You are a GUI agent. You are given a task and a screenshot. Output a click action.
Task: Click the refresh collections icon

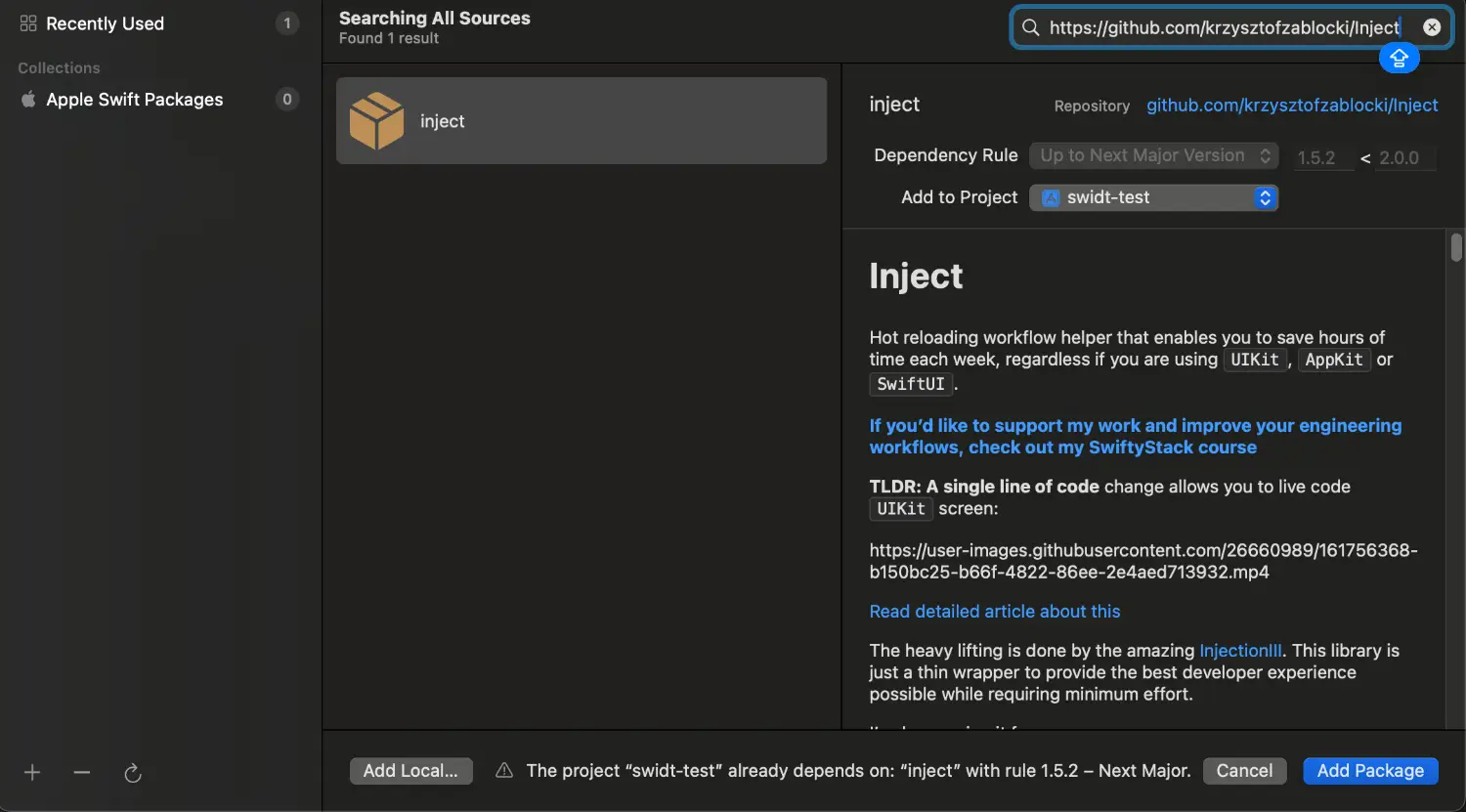[133, 774]
